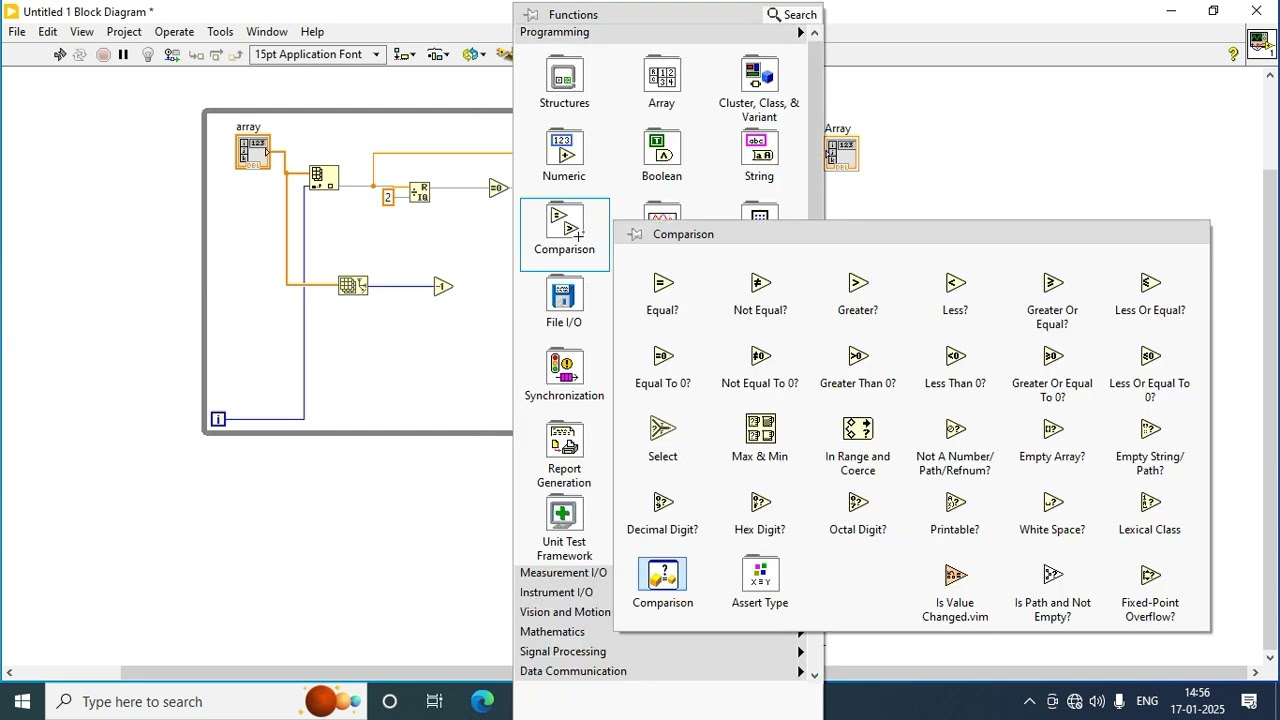Open the Tools menu
Image resolution: width=1280 pixels, height=720 pixels.
coord(220,32)
